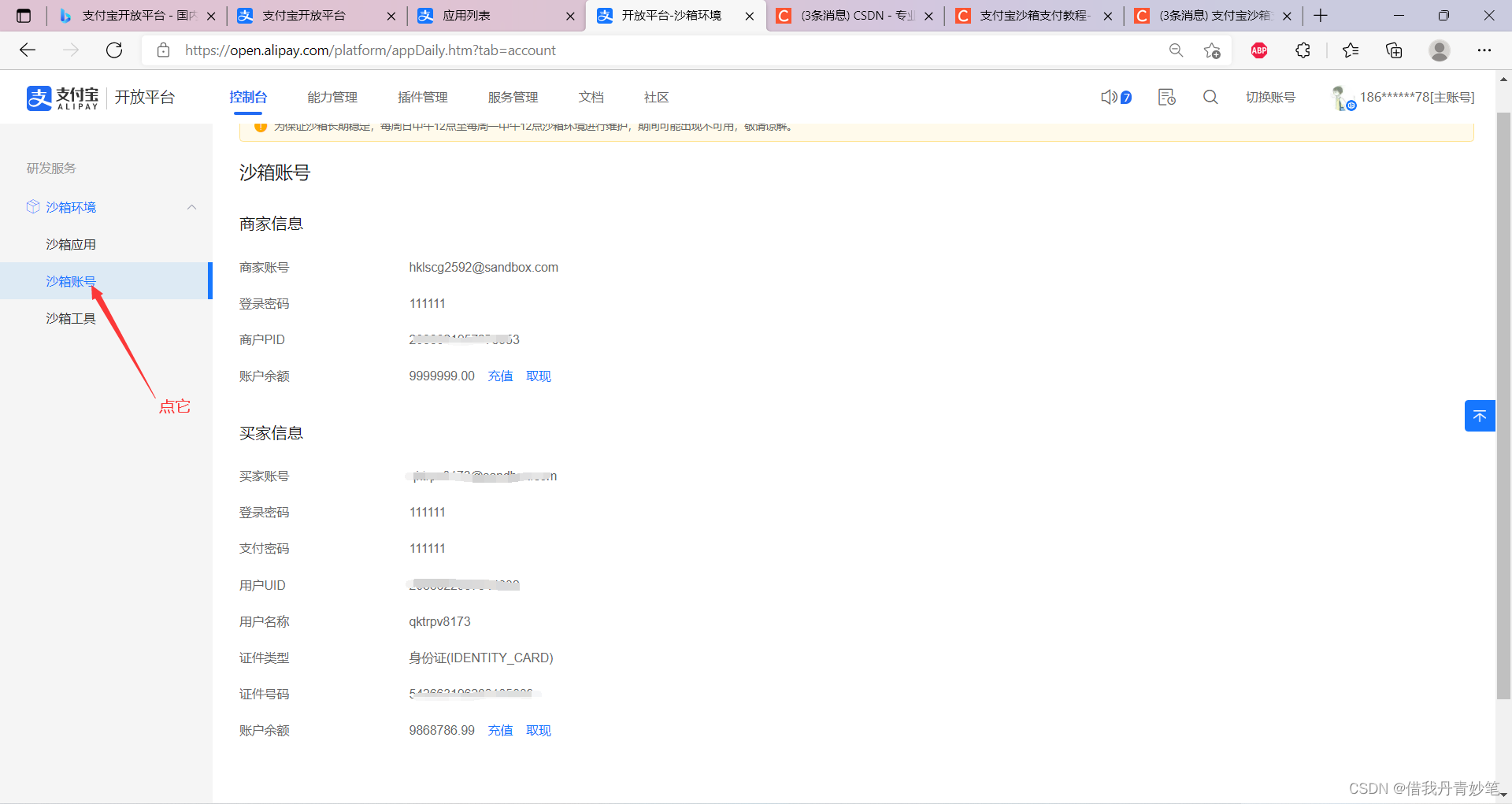Open 能力管理 menu
Screen dimensions: 1512x804
click(332, 97)
